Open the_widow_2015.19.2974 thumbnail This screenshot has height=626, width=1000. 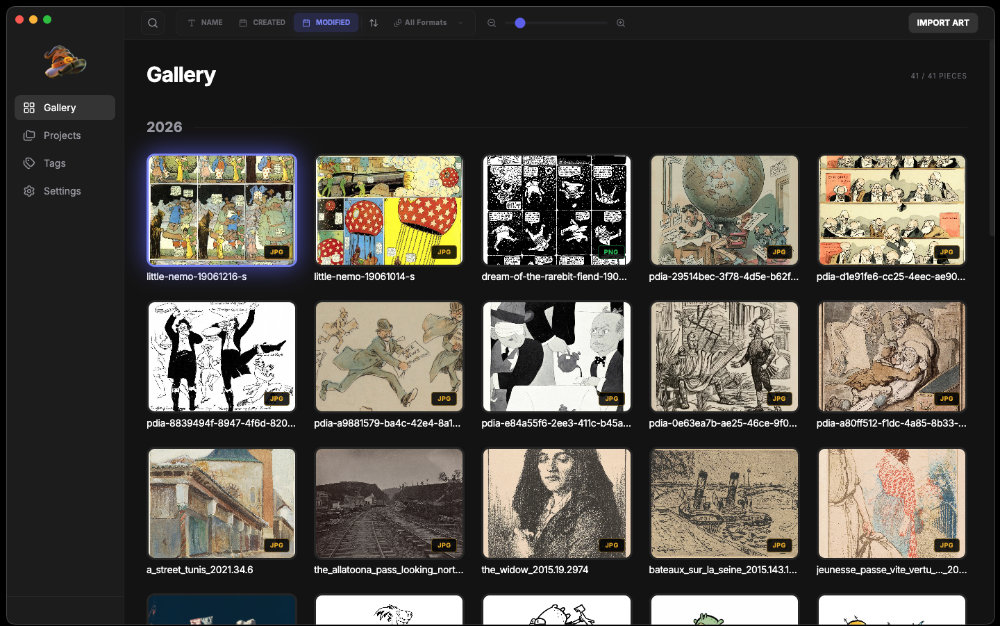[557, 503]
